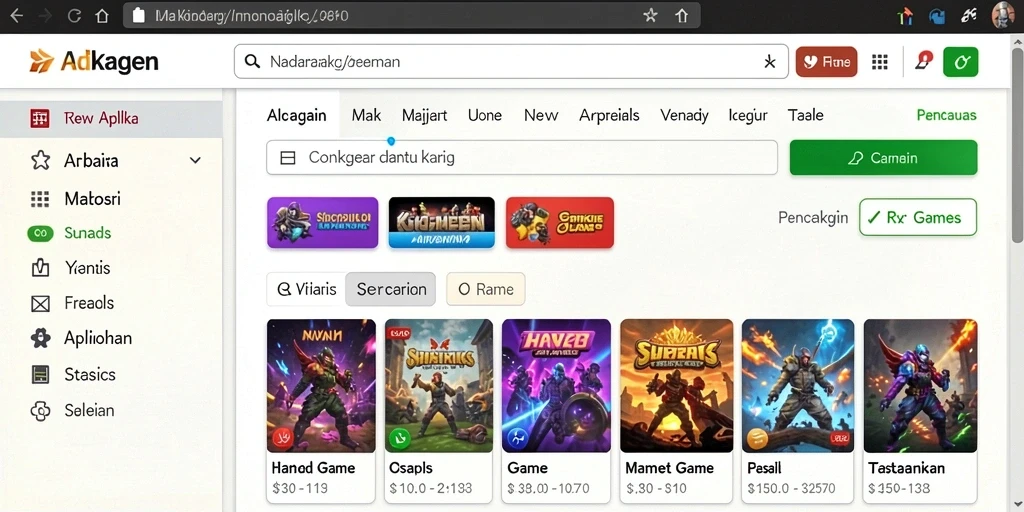The height and width of the screenshot is (512, 1024).
Task: Open the Hanod Game card image
Action: [321, 386]
